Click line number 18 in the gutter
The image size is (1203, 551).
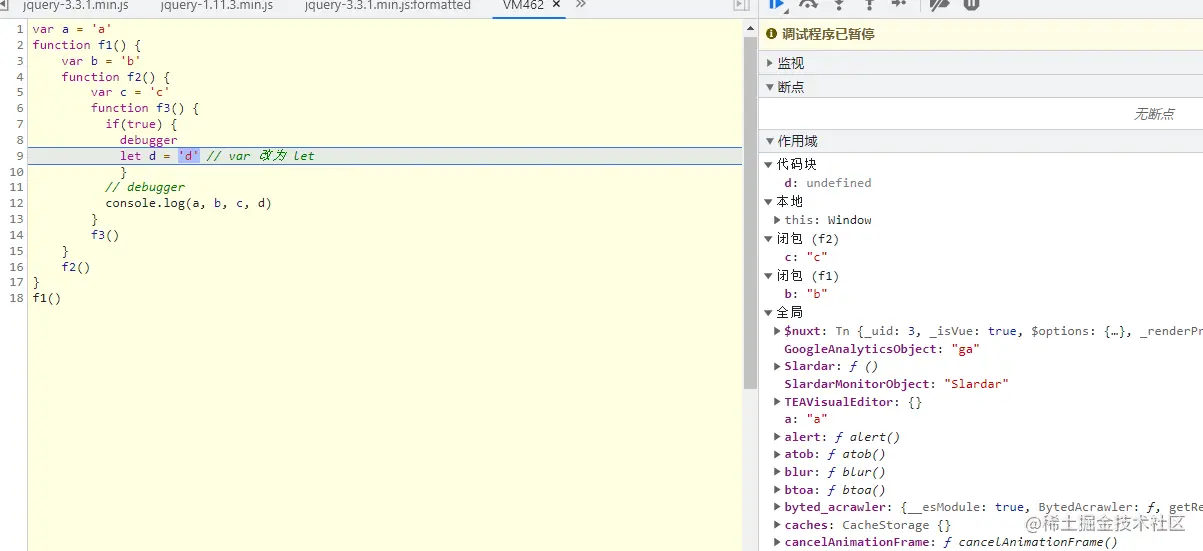[x=16, y=298]
